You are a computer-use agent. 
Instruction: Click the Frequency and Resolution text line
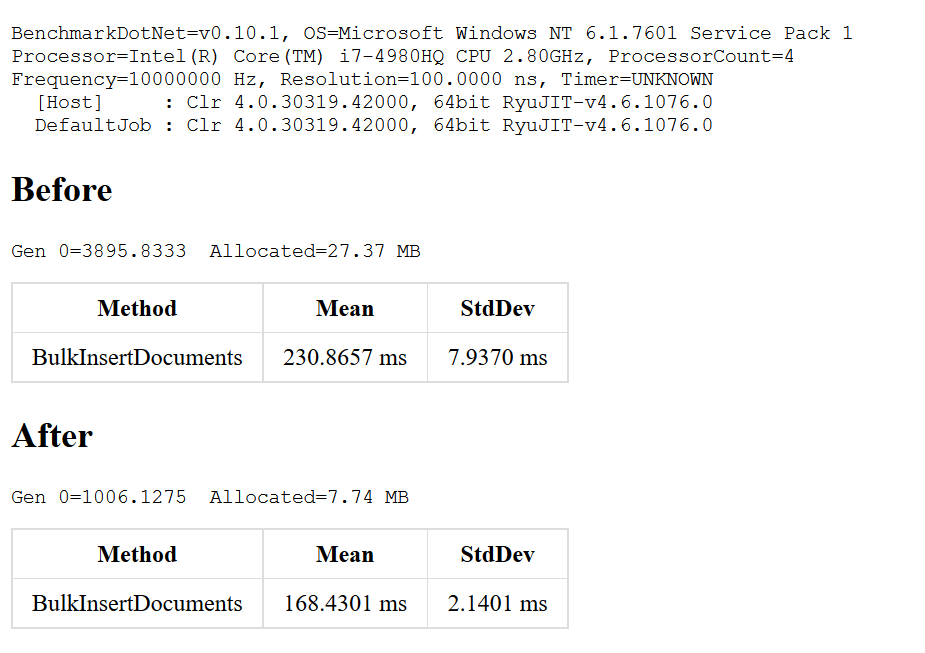pyautogui.click(x=362, y=79)
